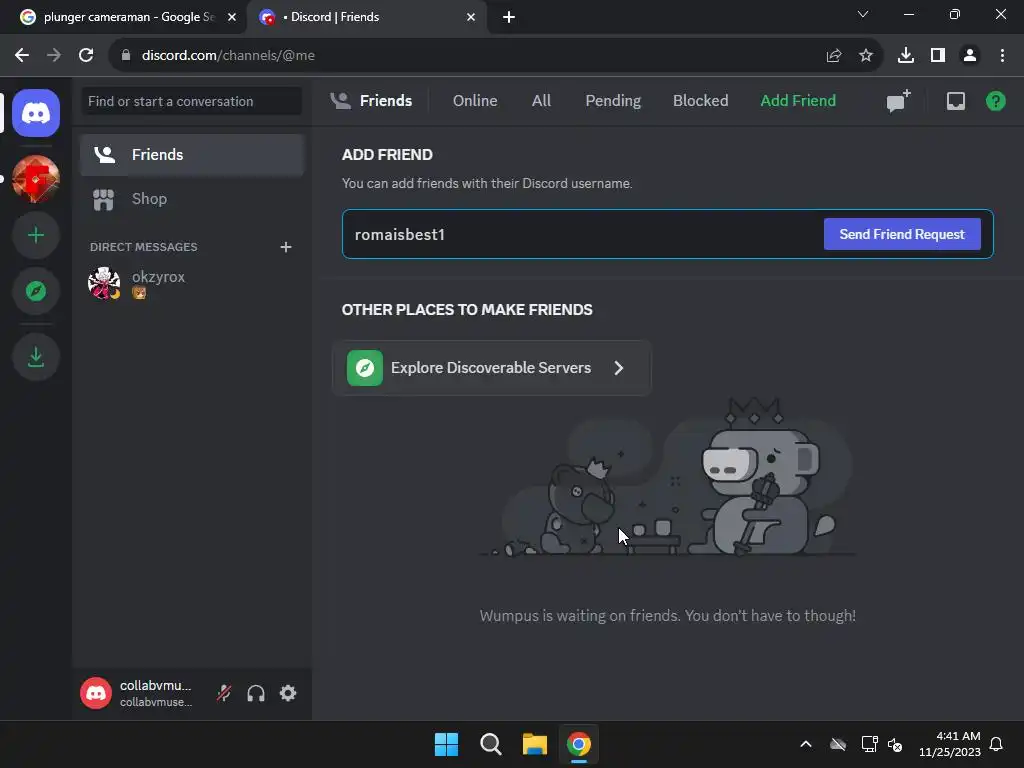Open Explore Discoverable Servers compass in sidebar
Screen dimensions: 1024x768
[x=36, y=291]
